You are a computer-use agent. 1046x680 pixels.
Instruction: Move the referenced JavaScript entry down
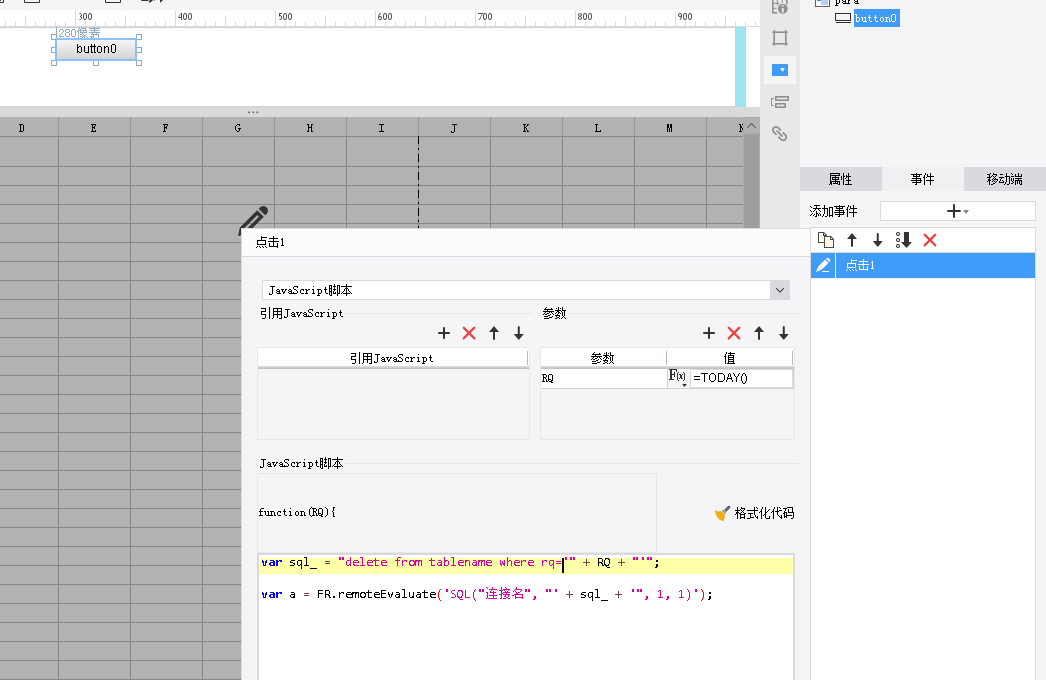pyautogui.click(x=519, y=333)
